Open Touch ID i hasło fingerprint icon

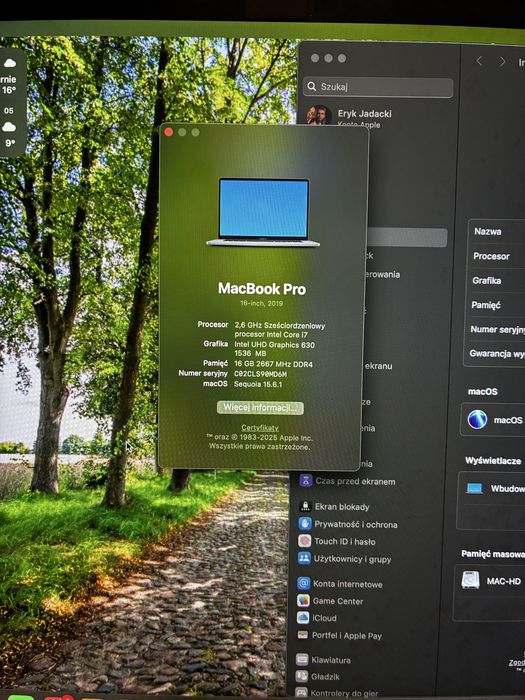coord(304,541)
